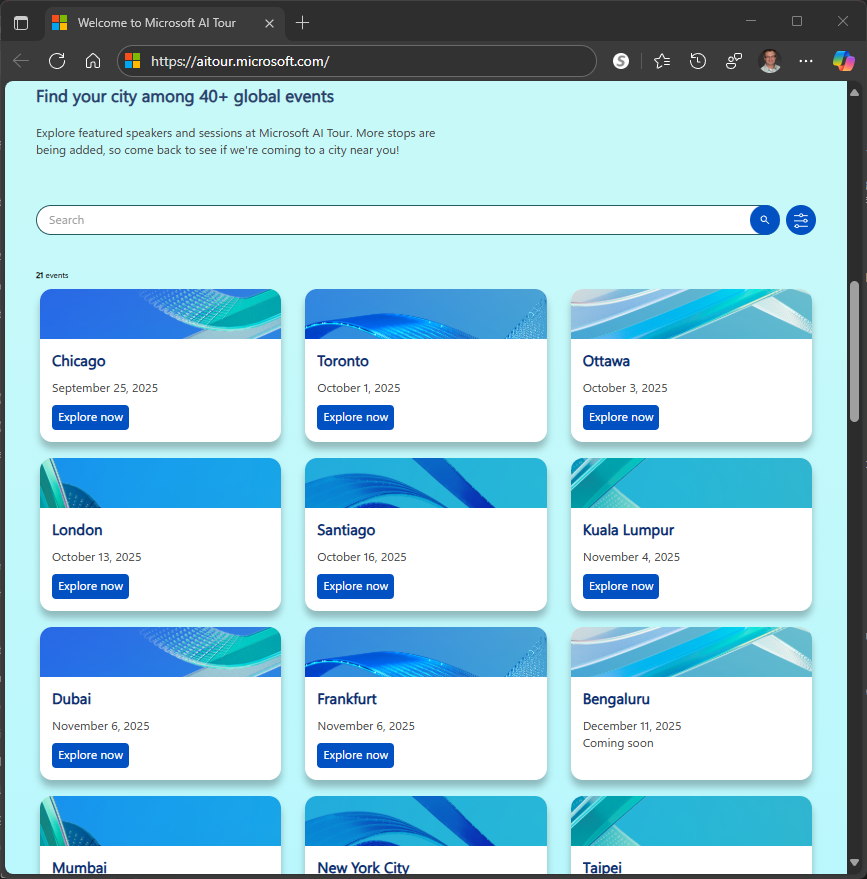
Task: Go to the browser home page
Action: coord(93,61)
